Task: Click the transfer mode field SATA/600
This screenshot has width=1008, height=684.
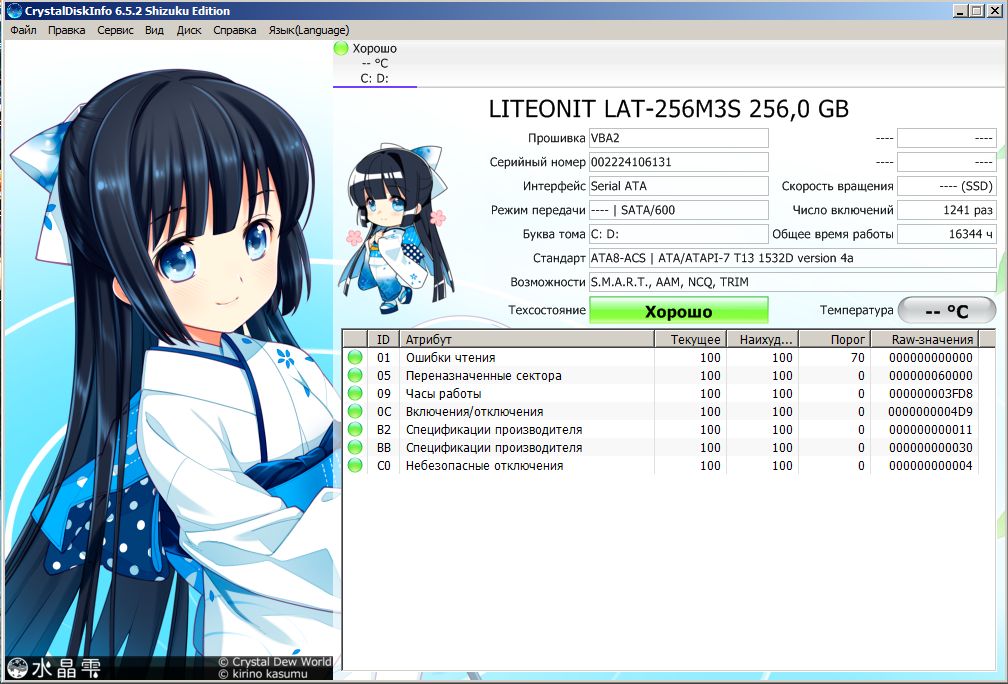Action: point(679,210)
